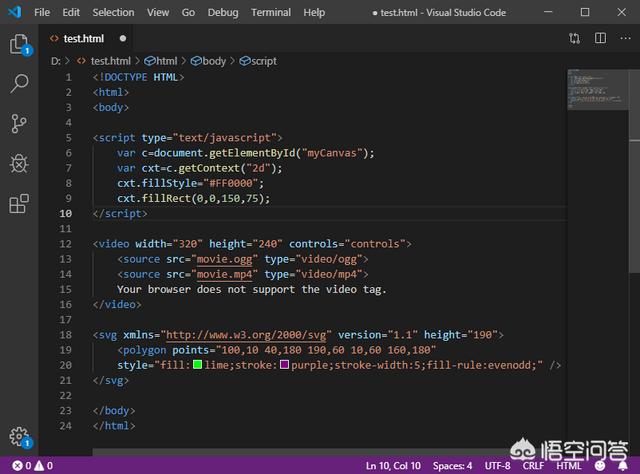Click the html breadcrumb segment
Screen dimensions: 640x474
[162, 61]
